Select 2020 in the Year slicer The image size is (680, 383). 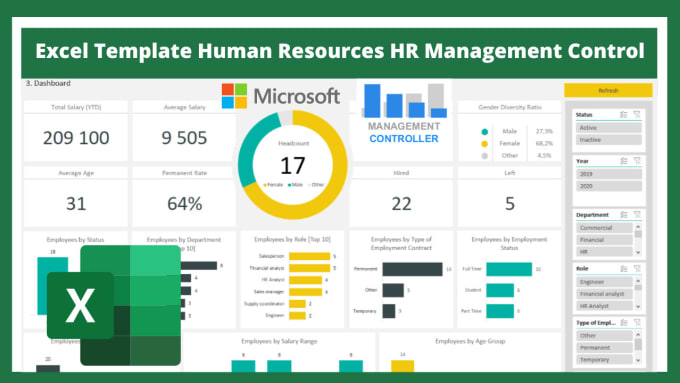coord(608,186)
